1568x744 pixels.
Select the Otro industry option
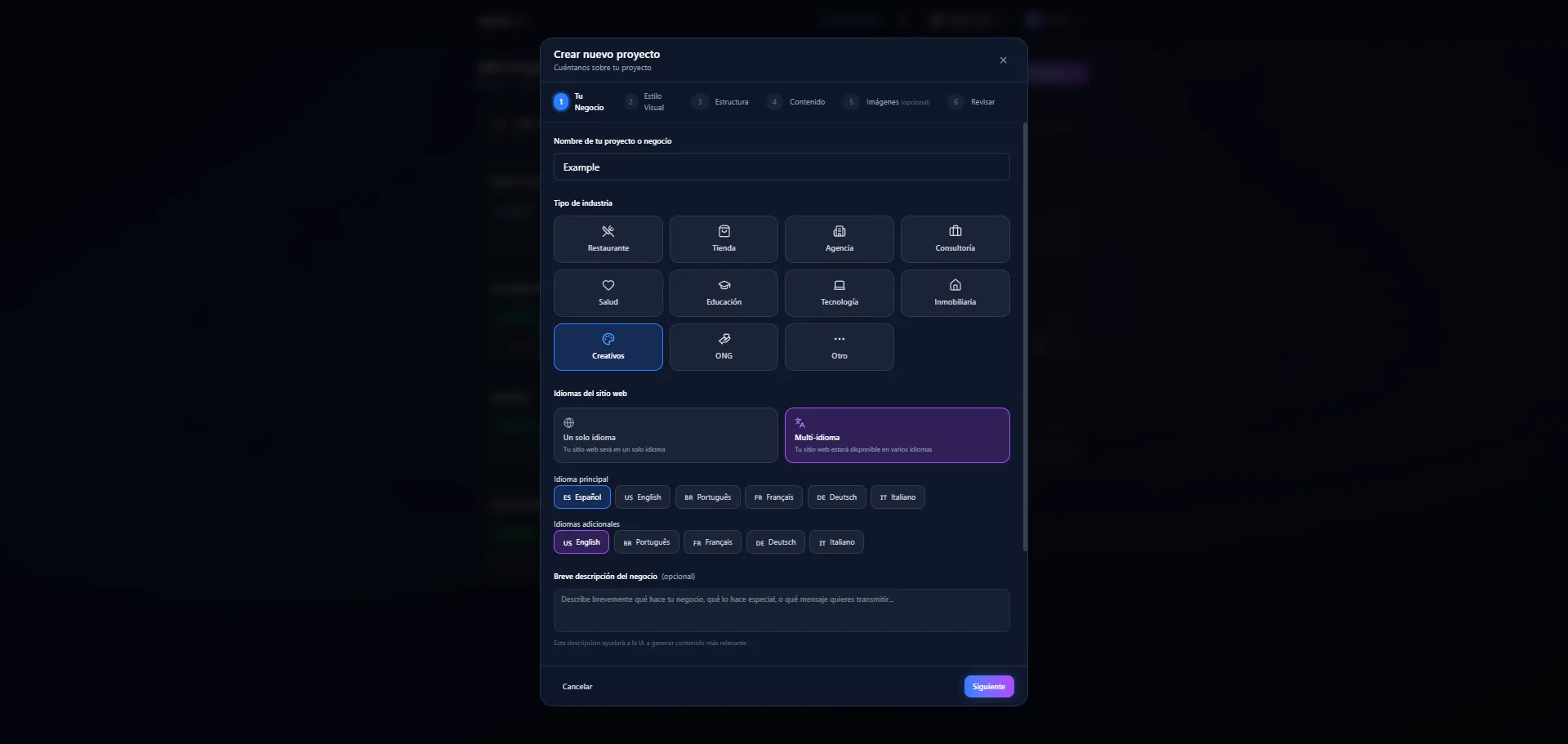[x=839, y=347]
